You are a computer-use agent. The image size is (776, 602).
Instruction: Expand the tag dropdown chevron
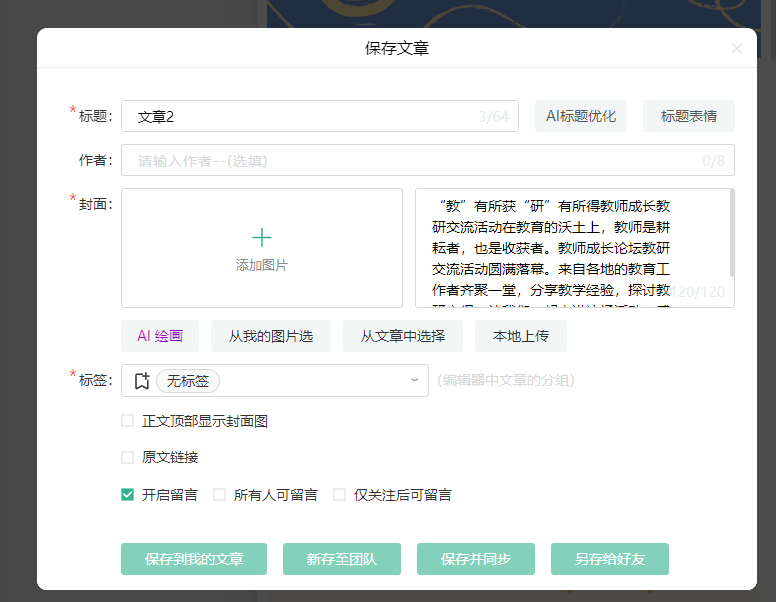coord(414,380)
